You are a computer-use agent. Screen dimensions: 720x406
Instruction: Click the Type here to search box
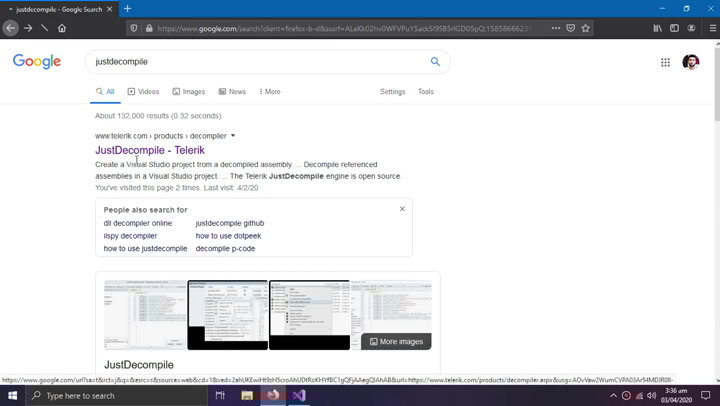click(x=117, y=395)
